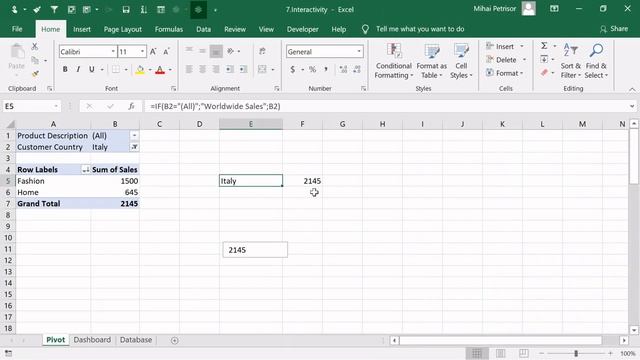Open Conditional Formatting menu
640x360 pixels.
393,61
